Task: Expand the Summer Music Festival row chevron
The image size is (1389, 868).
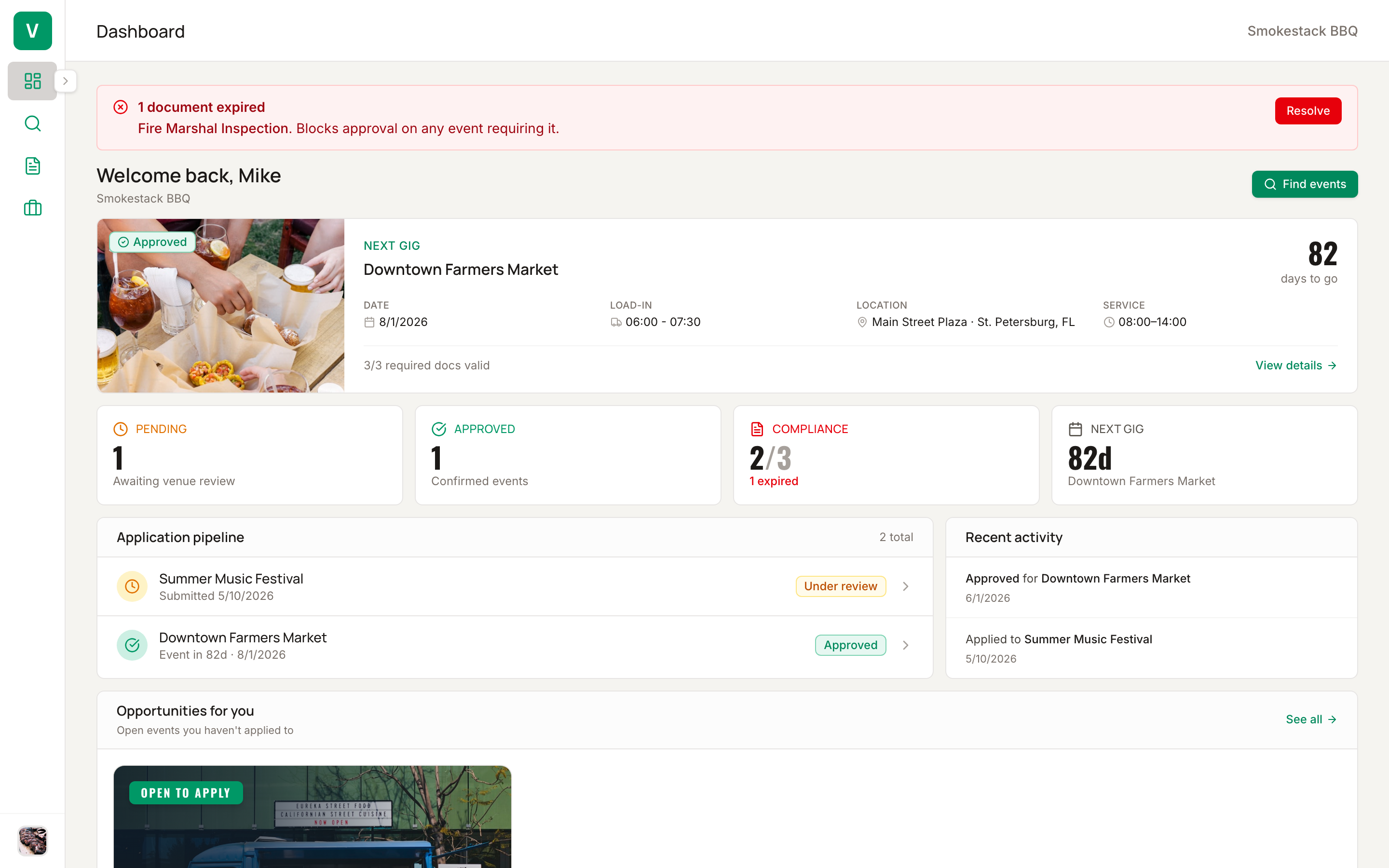Action: pyautogui.click(x=905, y=587)
